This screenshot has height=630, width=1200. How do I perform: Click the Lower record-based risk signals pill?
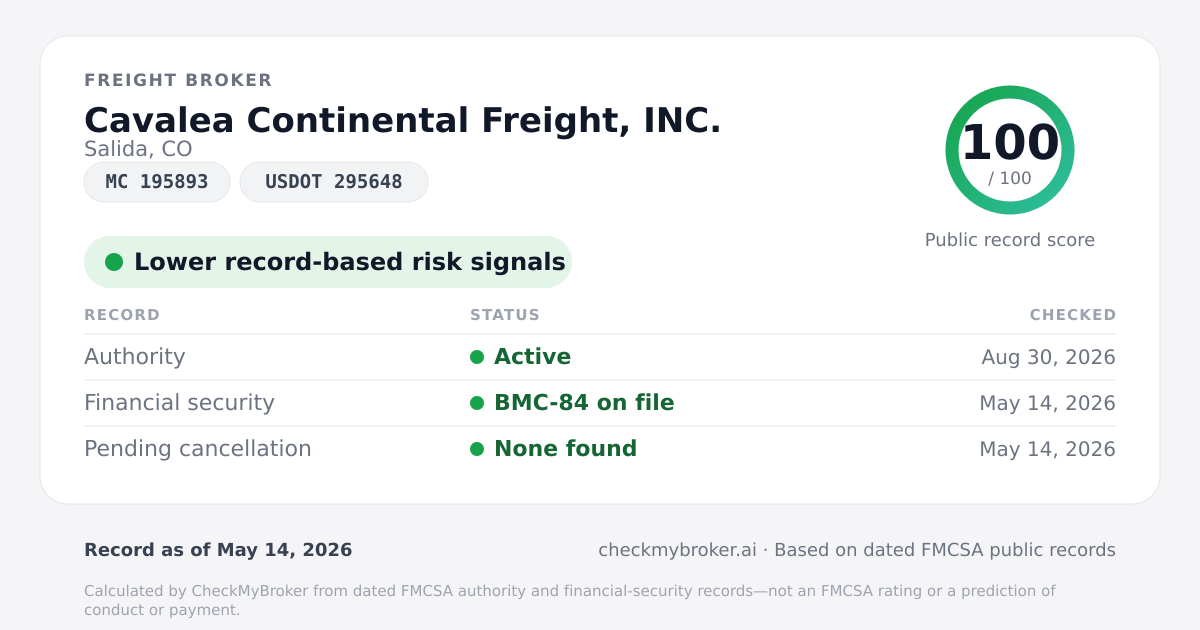coord(328,262)
